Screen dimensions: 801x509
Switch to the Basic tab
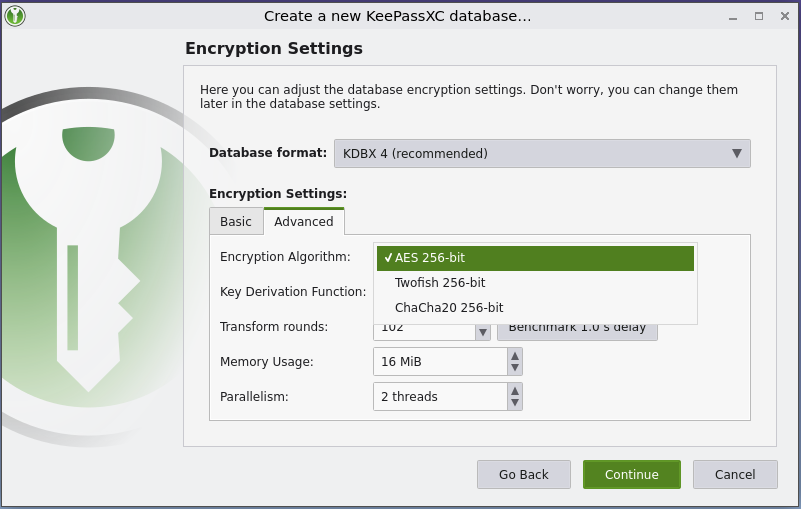(236, 222)
